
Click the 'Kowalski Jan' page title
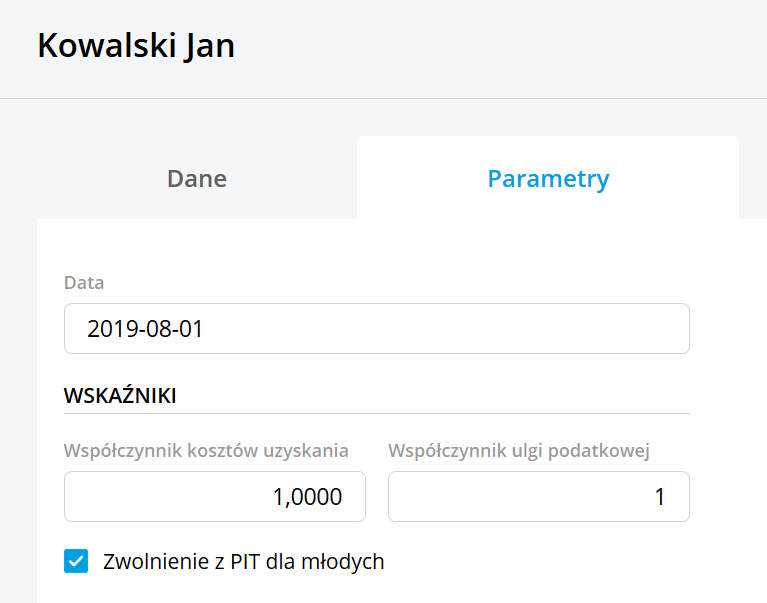(x=136, y=47)
